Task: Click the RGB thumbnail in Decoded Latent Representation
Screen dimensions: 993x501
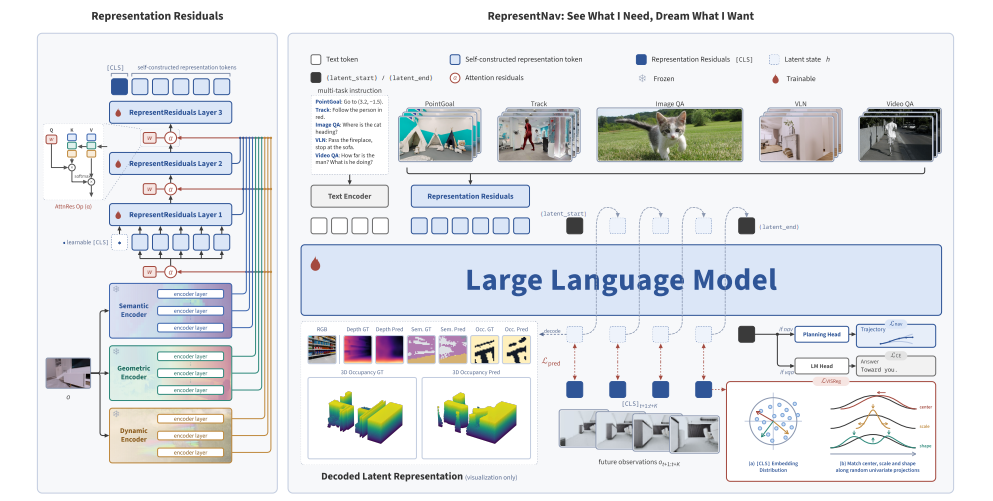Action: click(x=322, y=349)
